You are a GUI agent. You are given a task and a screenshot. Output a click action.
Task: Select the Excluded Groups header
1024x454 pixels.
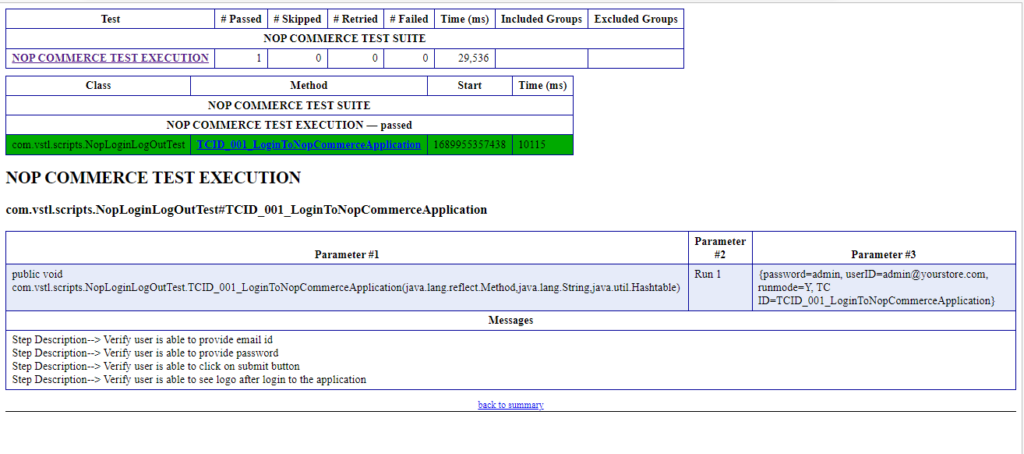[635, 19]
